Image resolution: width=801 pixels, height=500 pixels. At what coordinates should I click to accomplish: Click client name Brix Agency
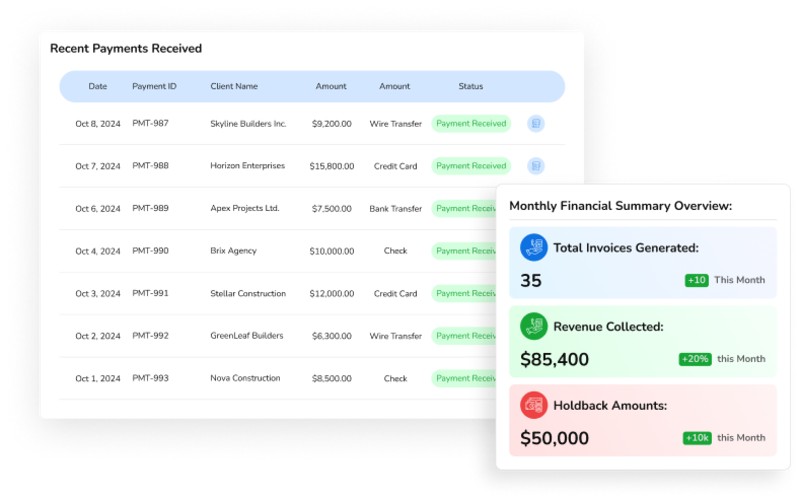click(233, 251)
